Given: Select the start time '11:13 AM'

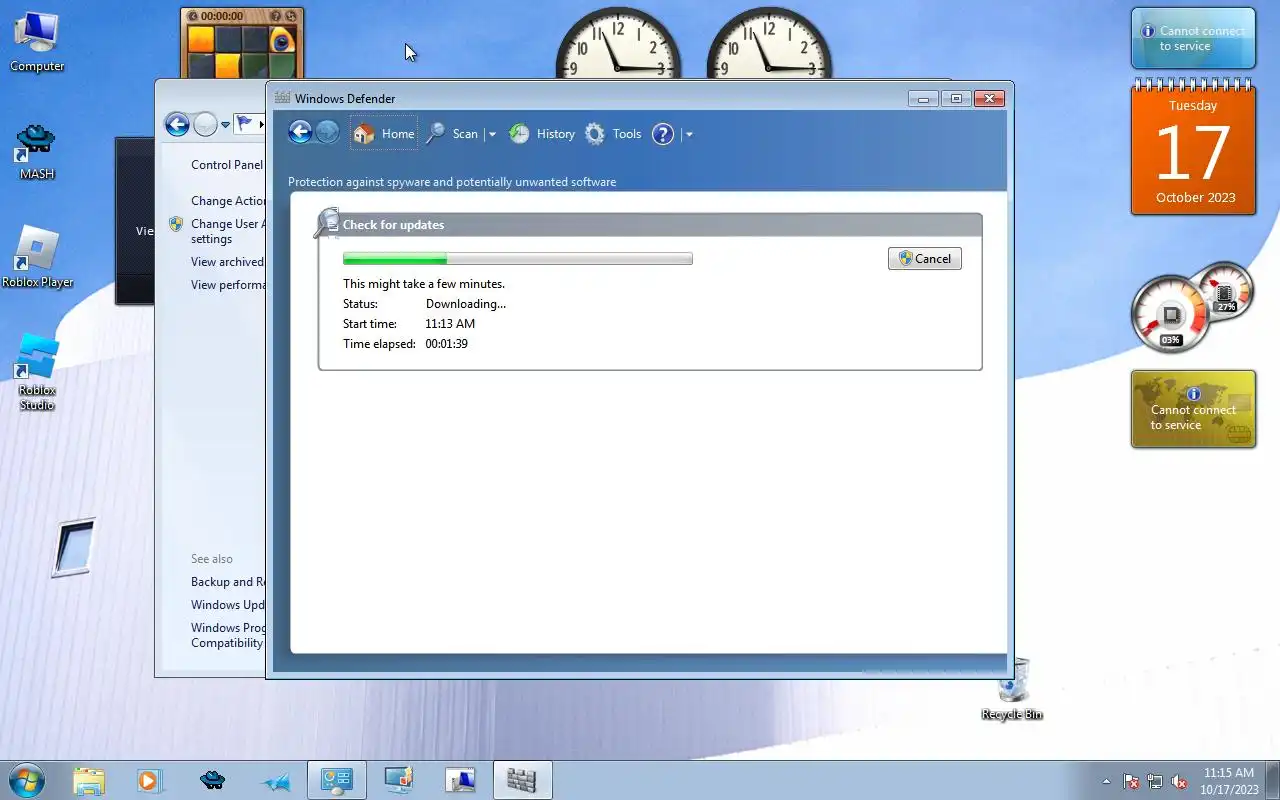Looking at the screenshot, I should point(450,324).
